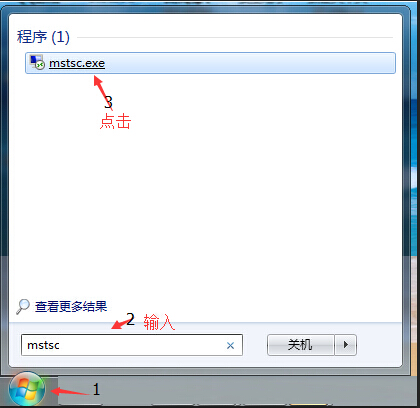Open the 查看更多结果 link

point(71,306)
